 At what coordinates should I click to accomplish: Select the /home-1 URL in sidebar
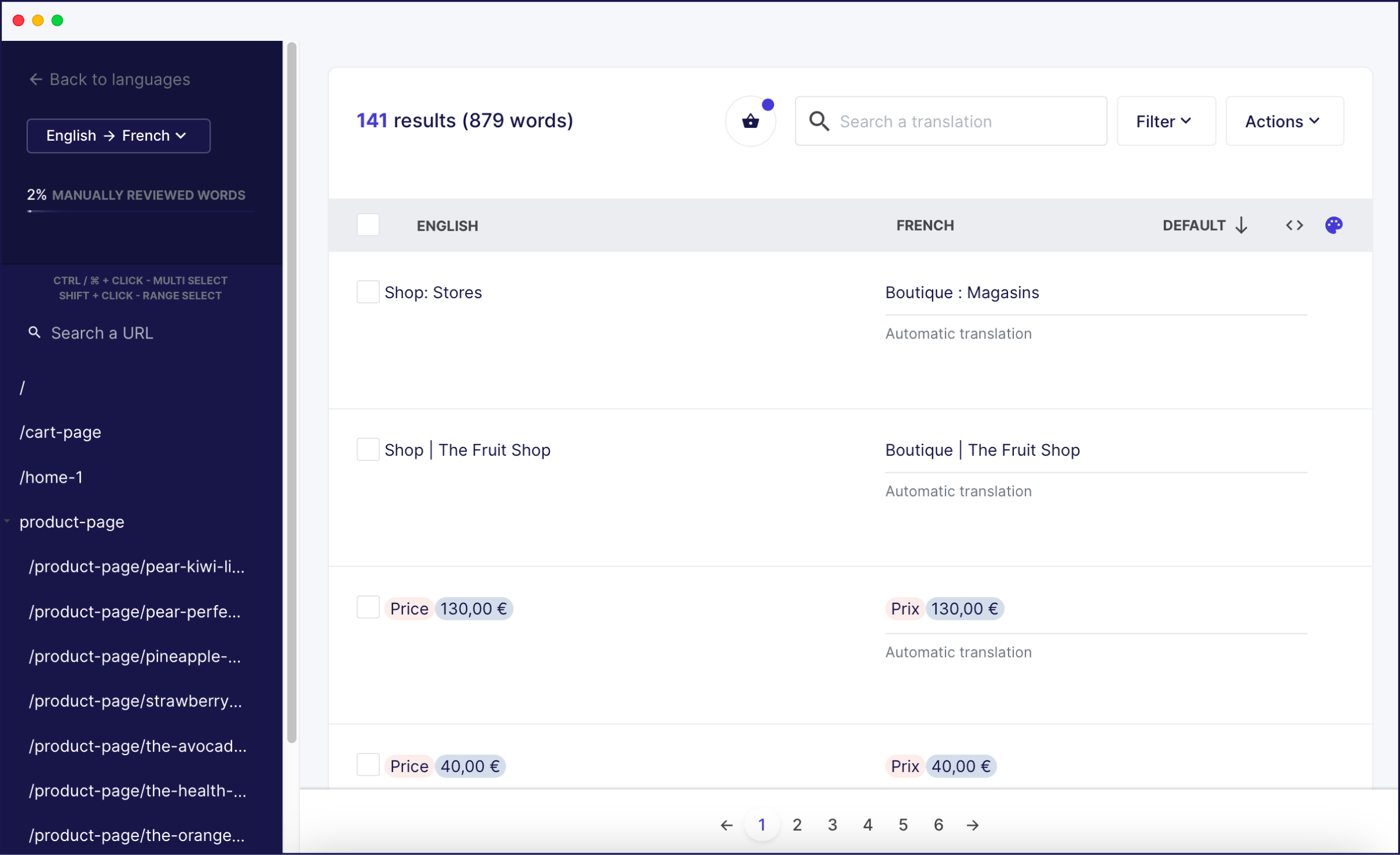point(51,476)
